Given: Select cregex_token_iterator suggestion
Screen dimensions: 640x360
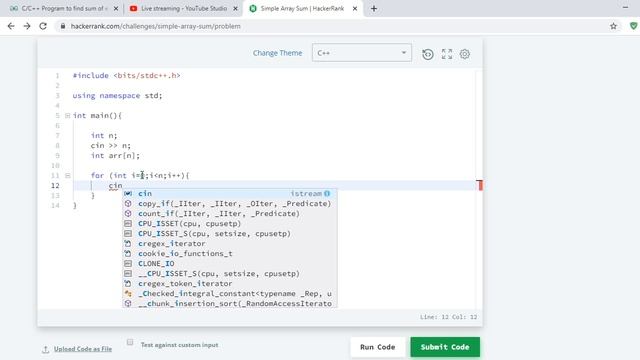Looking at the screenshot, I should pos(230,283).
